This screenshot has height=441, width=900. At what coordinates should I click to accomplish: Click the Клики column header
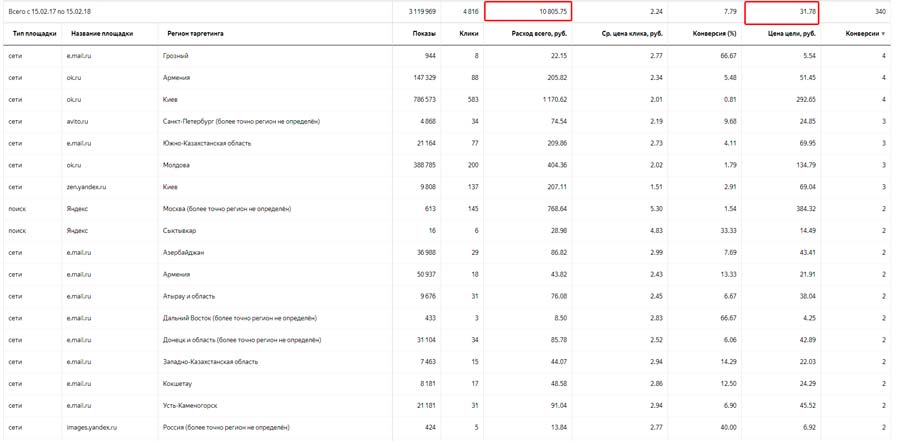point(456,34)
